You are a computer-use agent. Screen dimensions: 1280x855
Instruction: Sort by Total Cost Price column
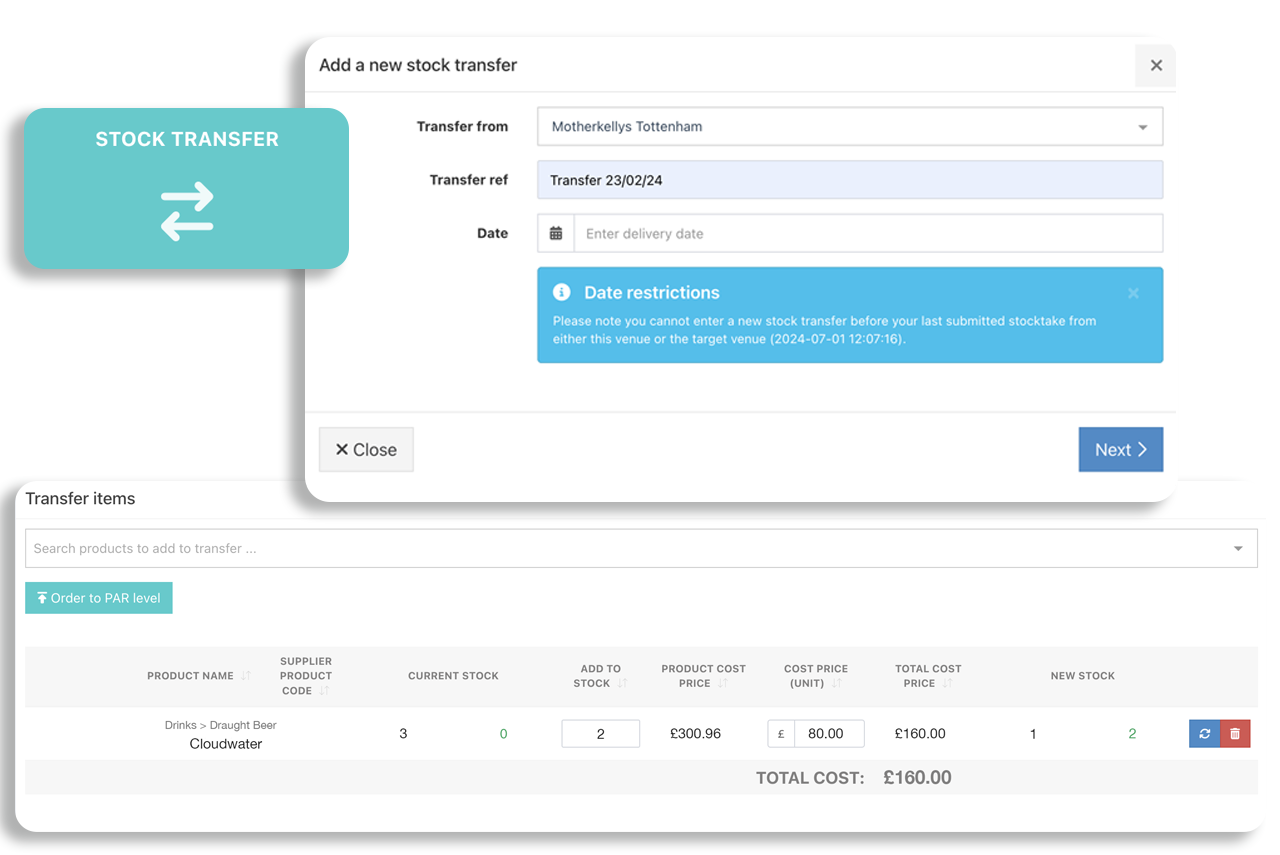[x=947, y=684]
